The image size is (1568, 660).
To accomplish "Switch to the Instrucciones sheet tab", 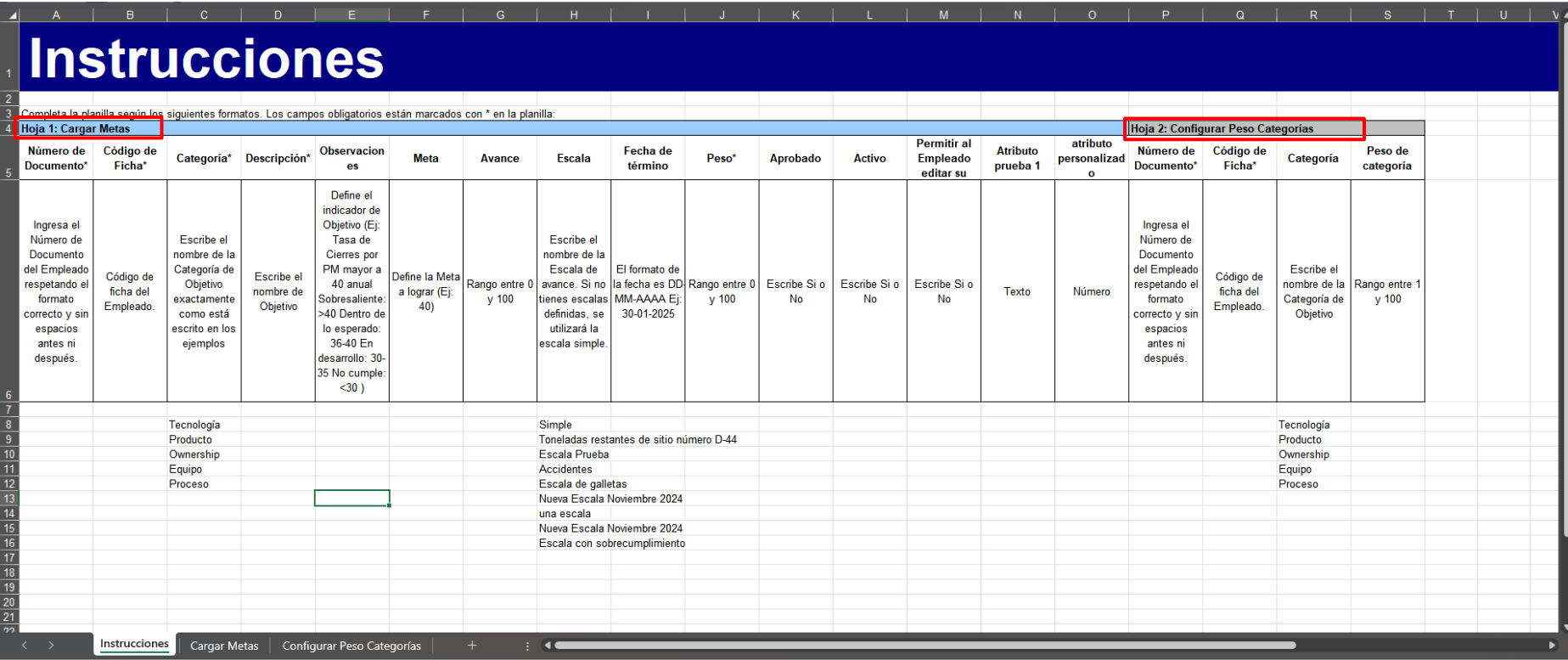I will click(134, 645).
